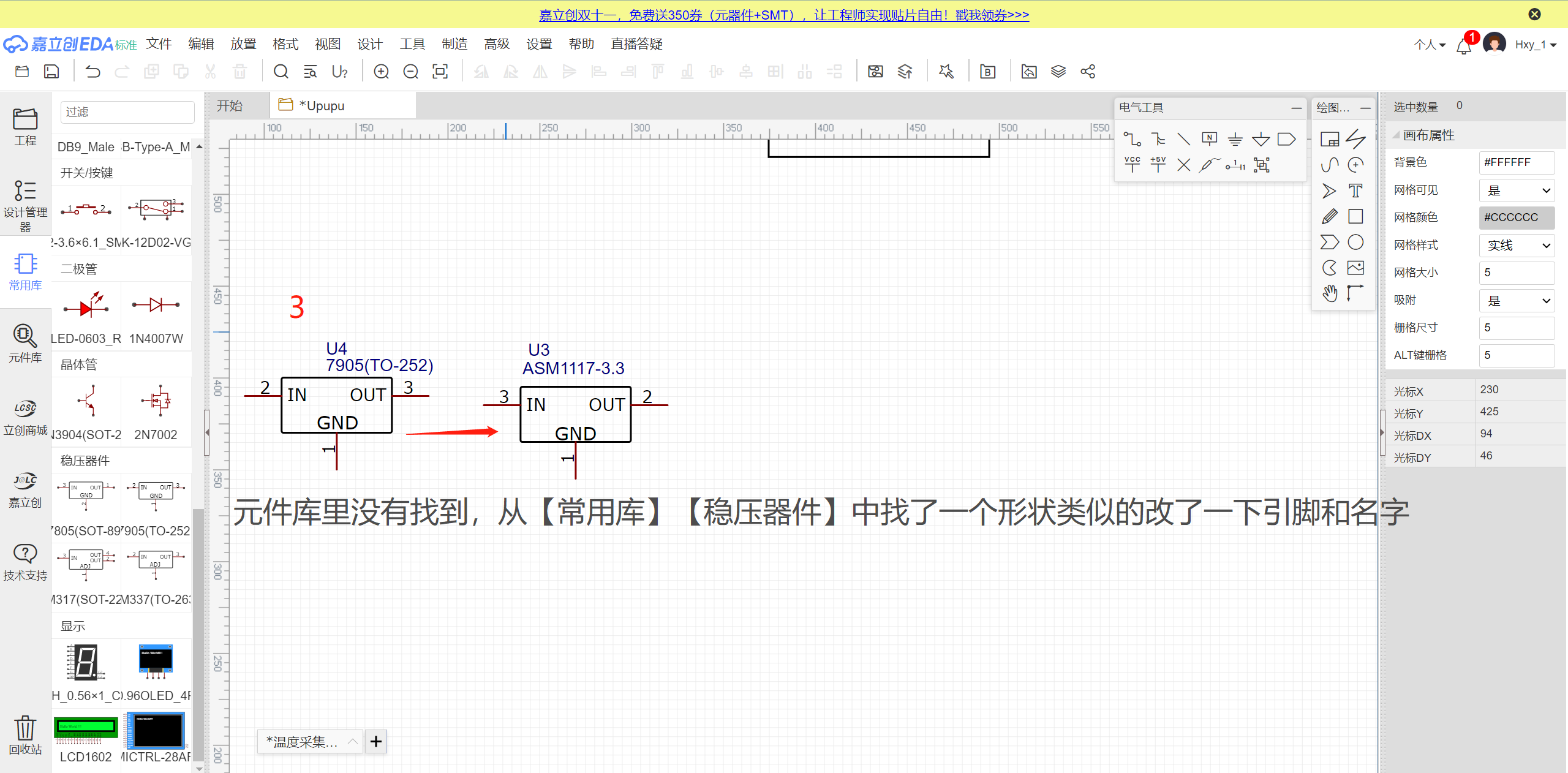Open the 回收站 recycle bin
The height and width of the screenshot is (773, 1568).
coord(24,734)
